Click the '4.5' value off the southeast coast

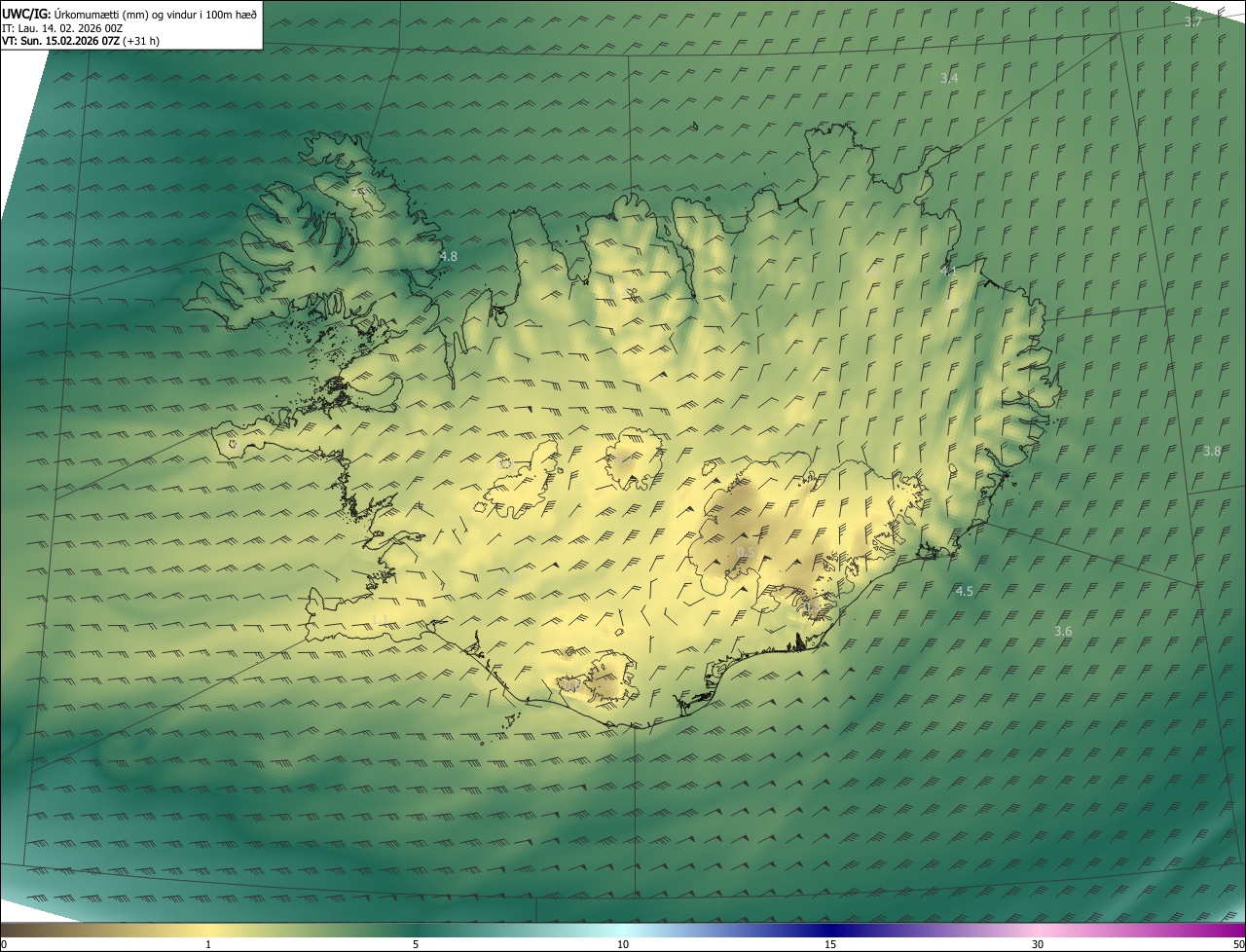click(x=964, y=591)
